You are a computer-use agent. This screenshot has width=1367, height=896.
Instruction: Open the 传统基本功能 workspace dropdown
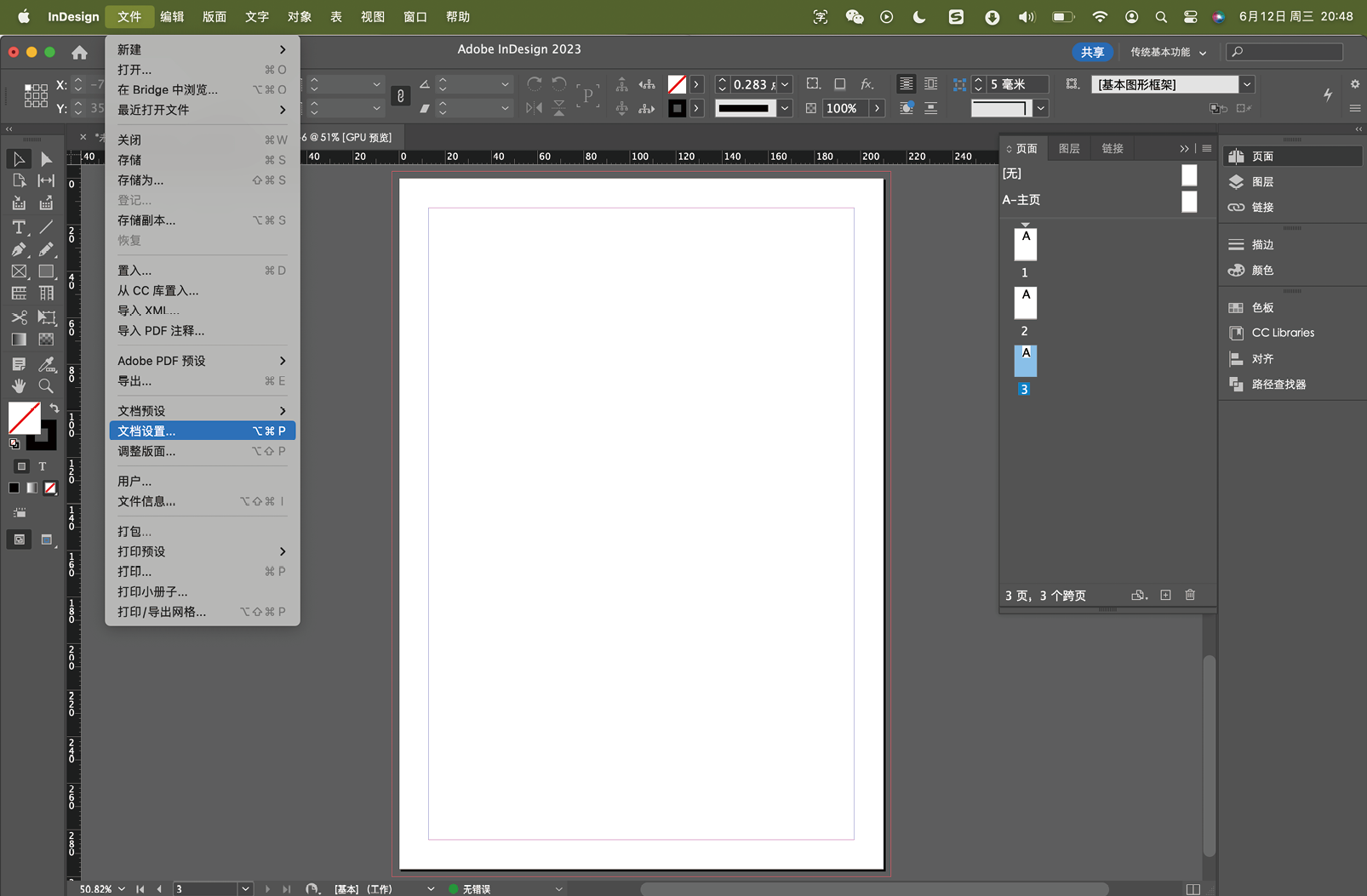click(1167, 52)
